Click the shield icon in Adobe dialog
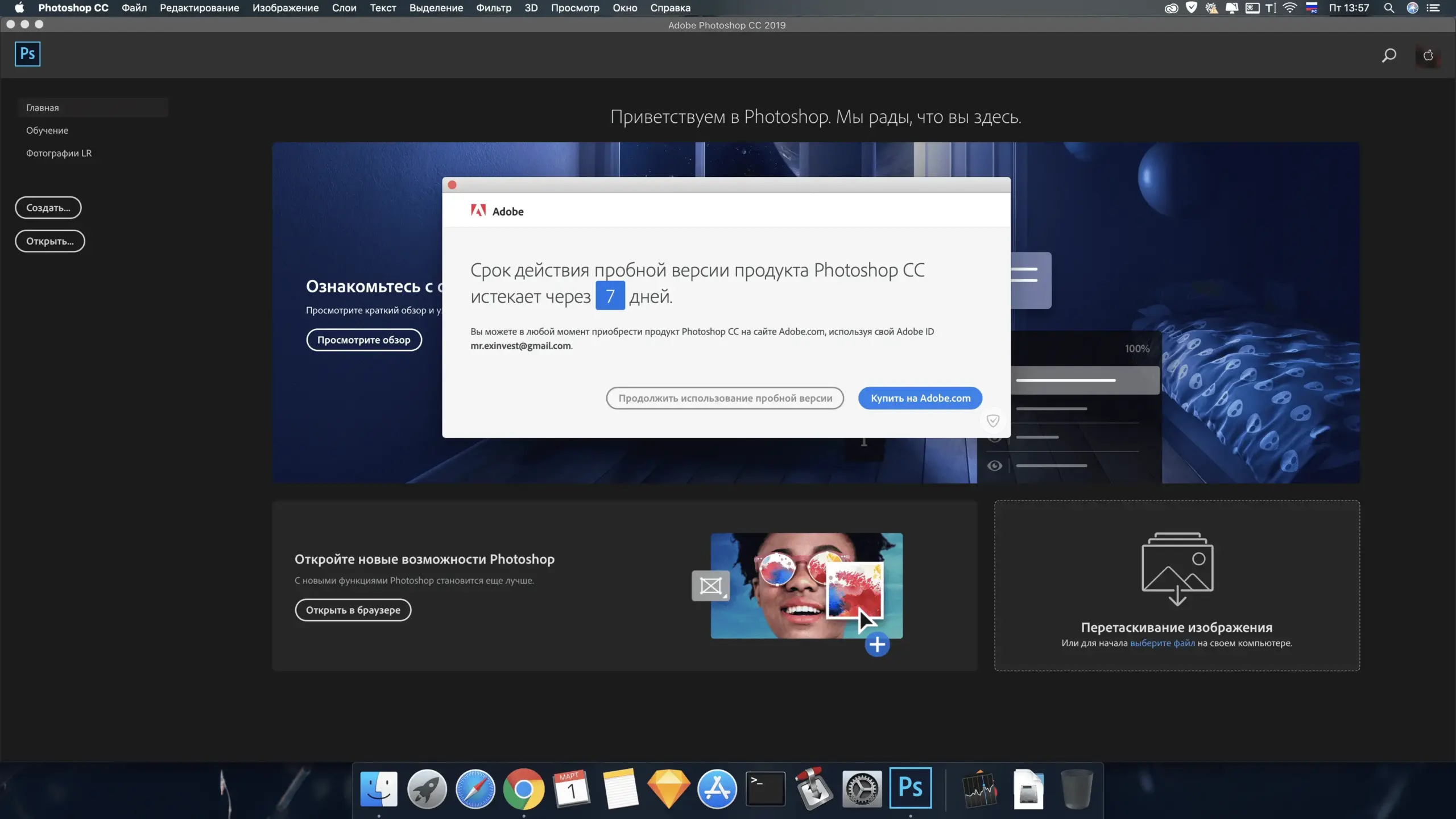1456x819 pixels. pos(993,420)
